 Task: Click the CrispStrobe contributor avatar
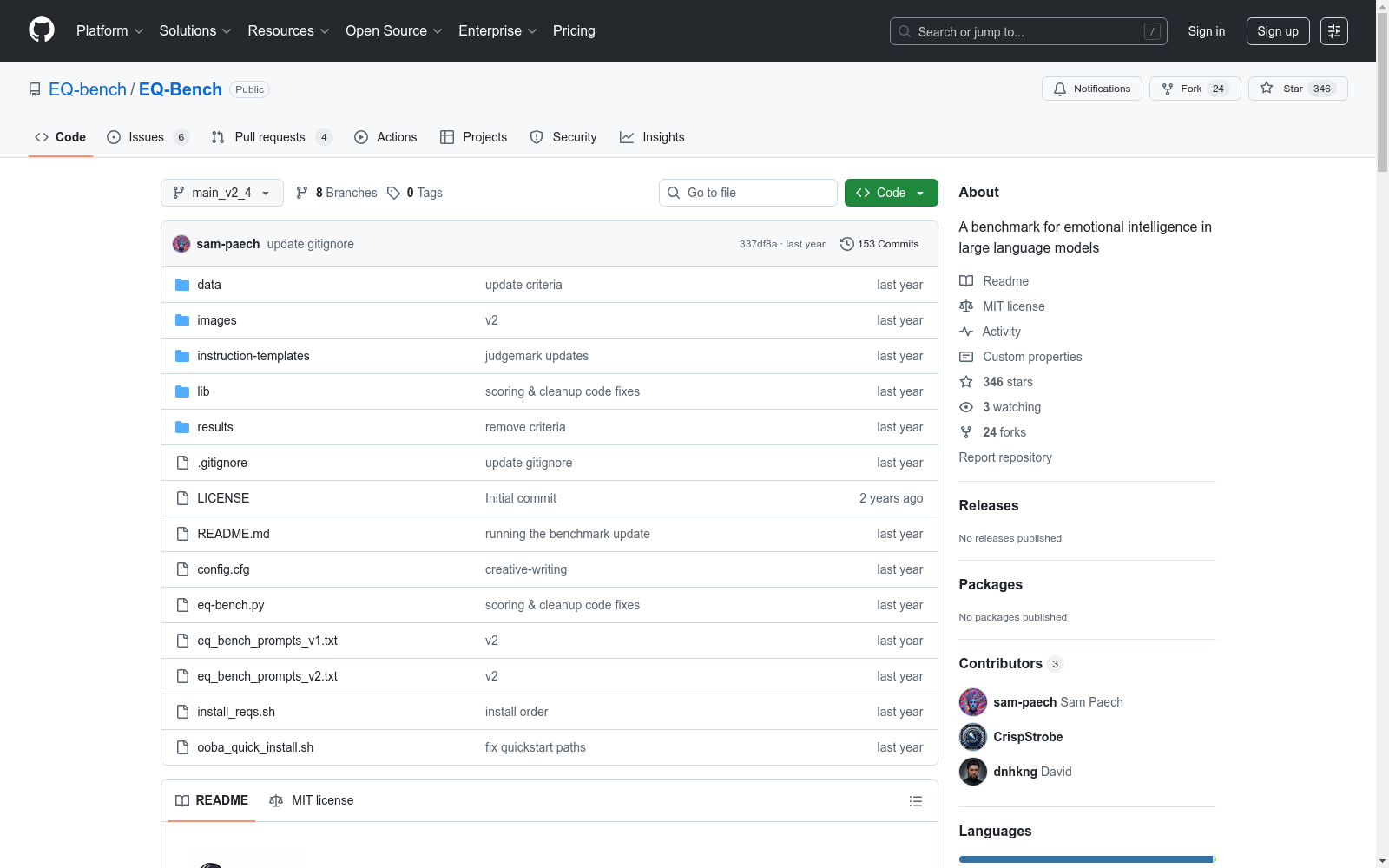(x=973, y=737)
